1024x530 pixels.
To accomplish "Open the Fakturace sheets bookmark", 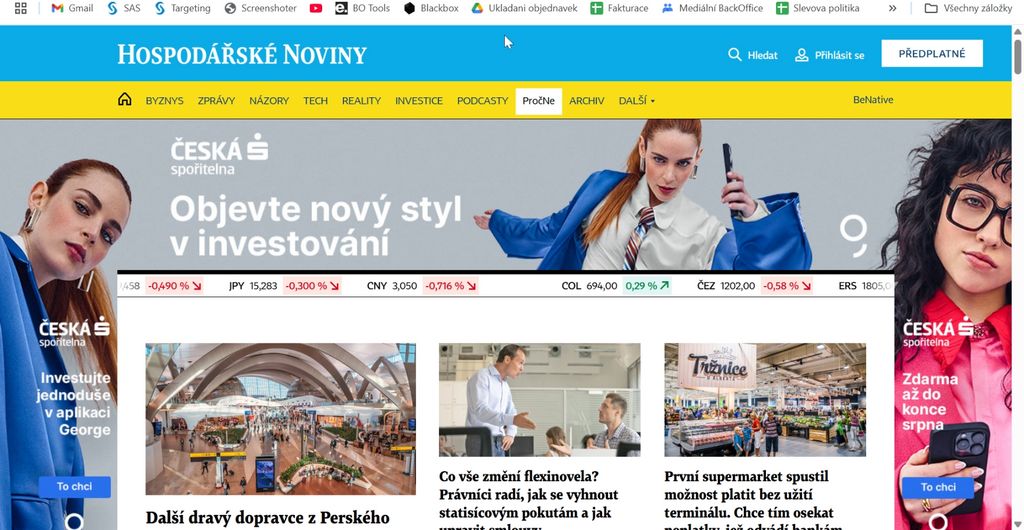I will click(x=619, y=8).
